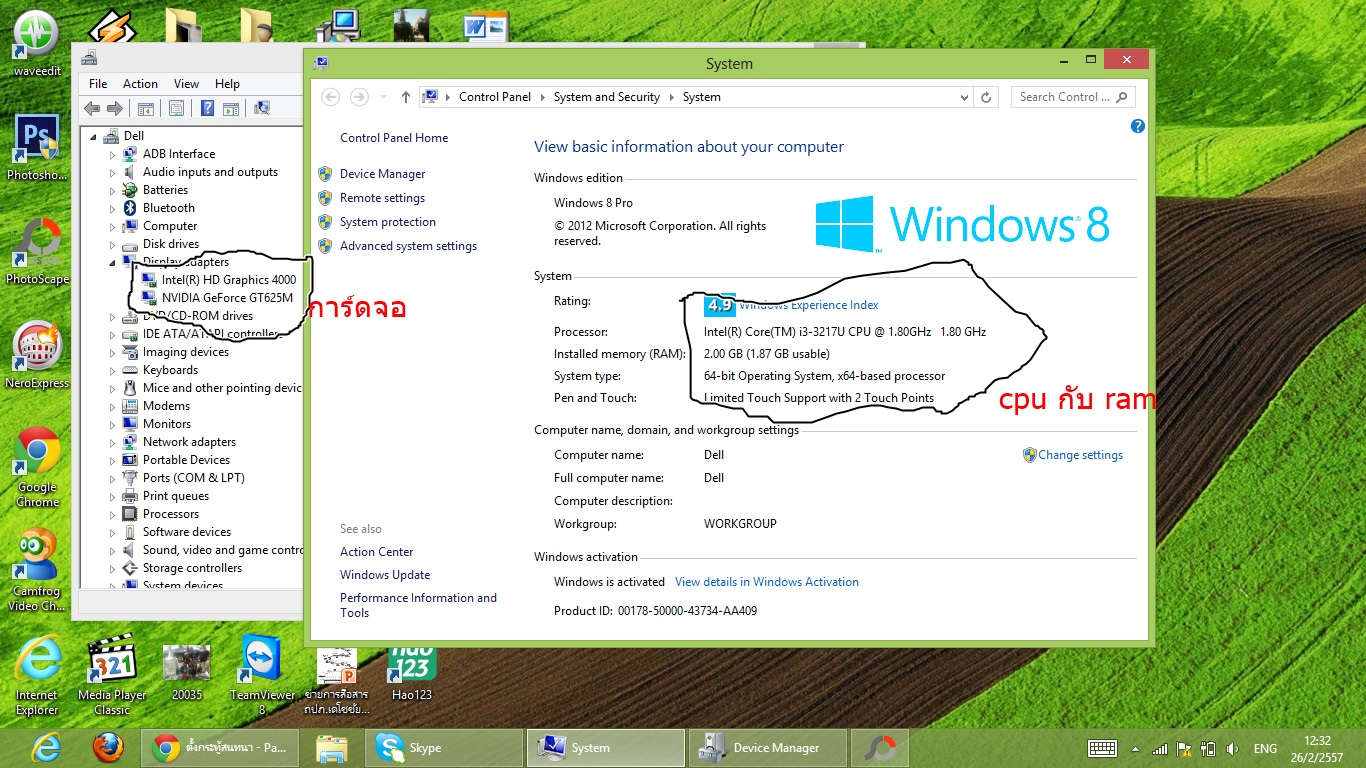Click System and Security in the address breadcrumb
The image size is (1366, 768).
pos(607,97)
